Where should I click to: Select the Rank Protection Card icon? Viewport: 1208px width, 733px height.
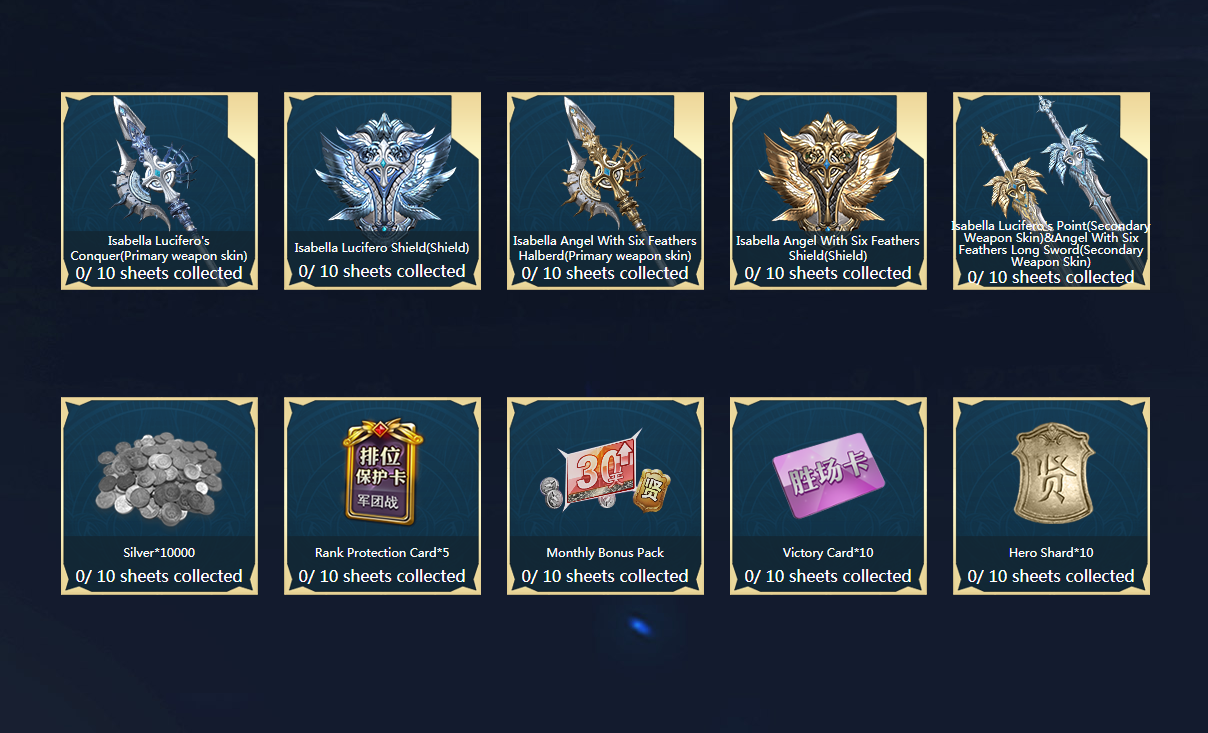pyautogui.click(x=383, y=472)
